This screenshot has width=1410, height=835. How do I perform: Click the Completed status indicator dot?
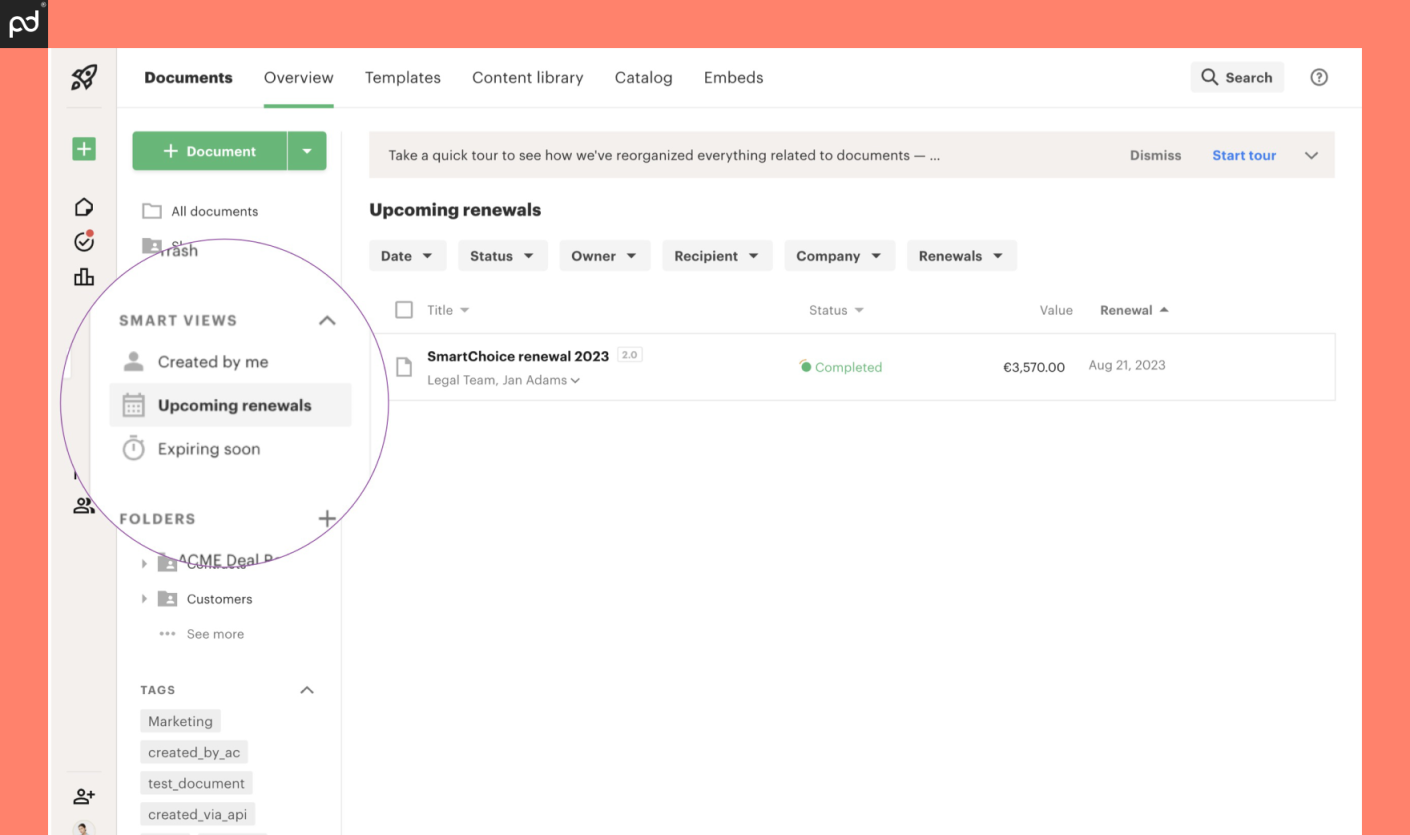(x=806, y=366)
